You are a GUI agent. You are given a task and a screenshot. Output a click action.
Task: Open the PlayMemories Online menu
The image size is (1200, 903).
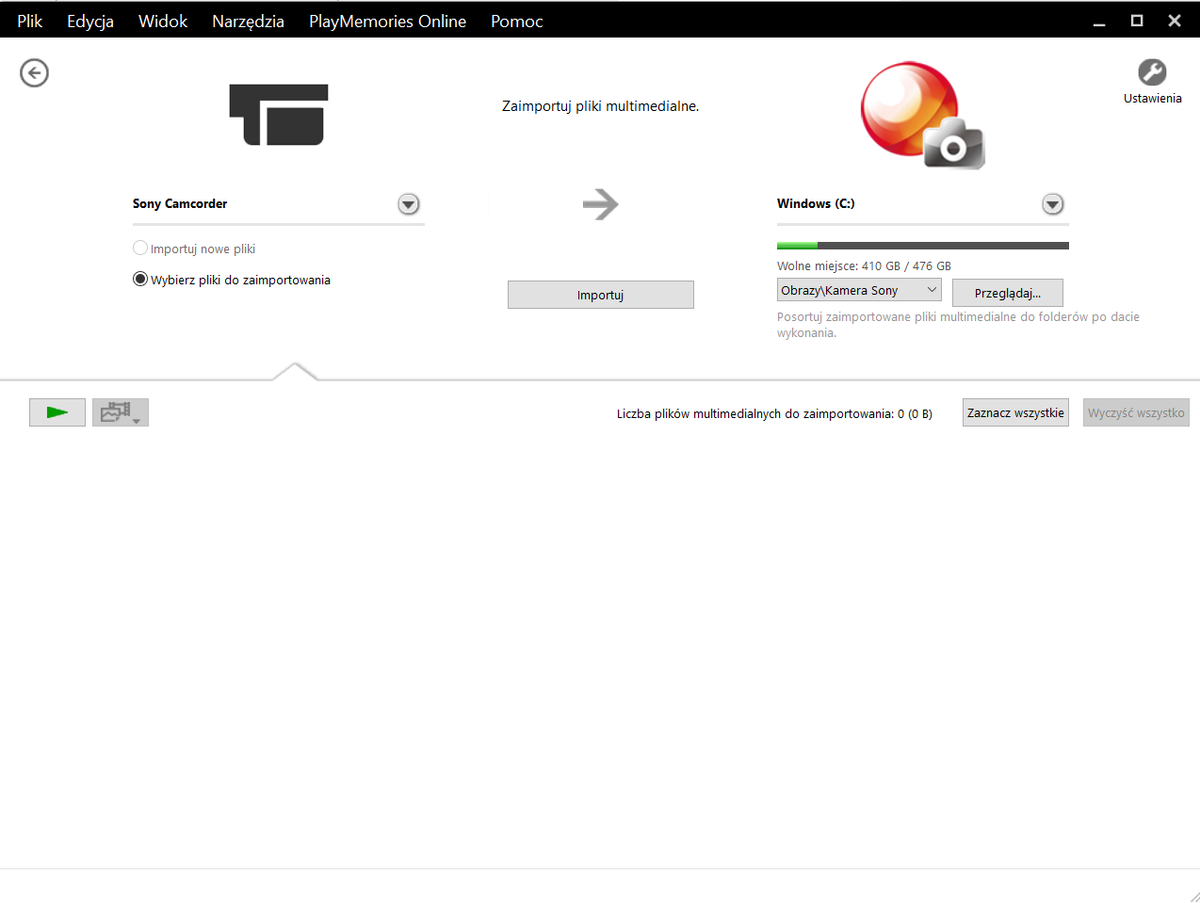(387, 21)
